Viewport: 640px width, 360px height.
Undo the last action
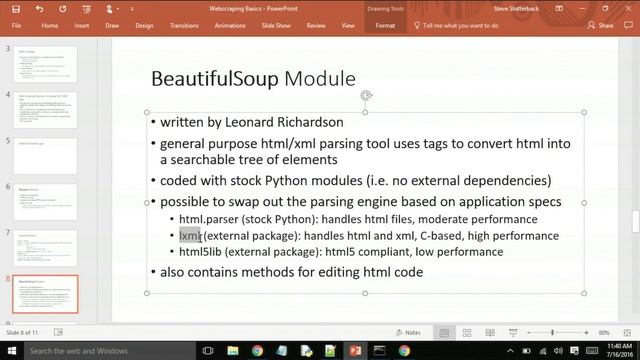39,9
